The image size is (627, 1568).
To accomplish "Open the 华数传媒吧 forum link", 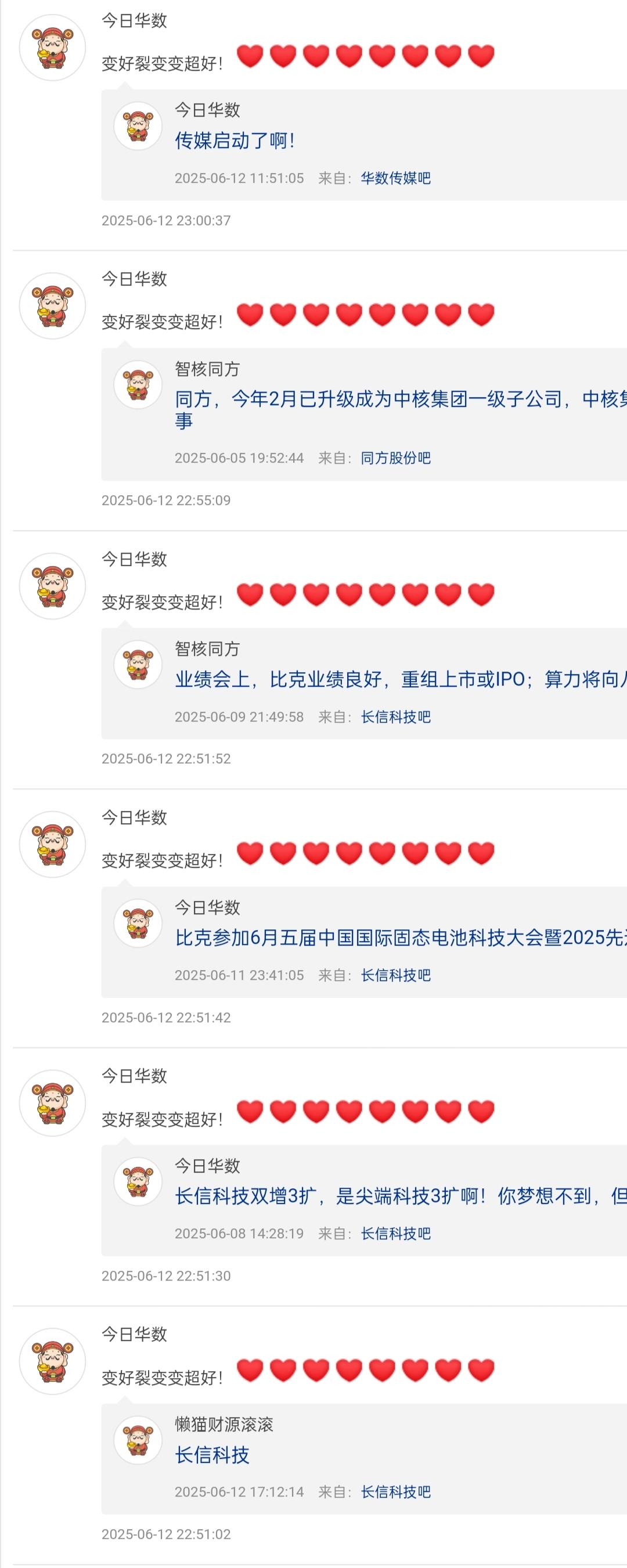I will click(x=396, y=178).
